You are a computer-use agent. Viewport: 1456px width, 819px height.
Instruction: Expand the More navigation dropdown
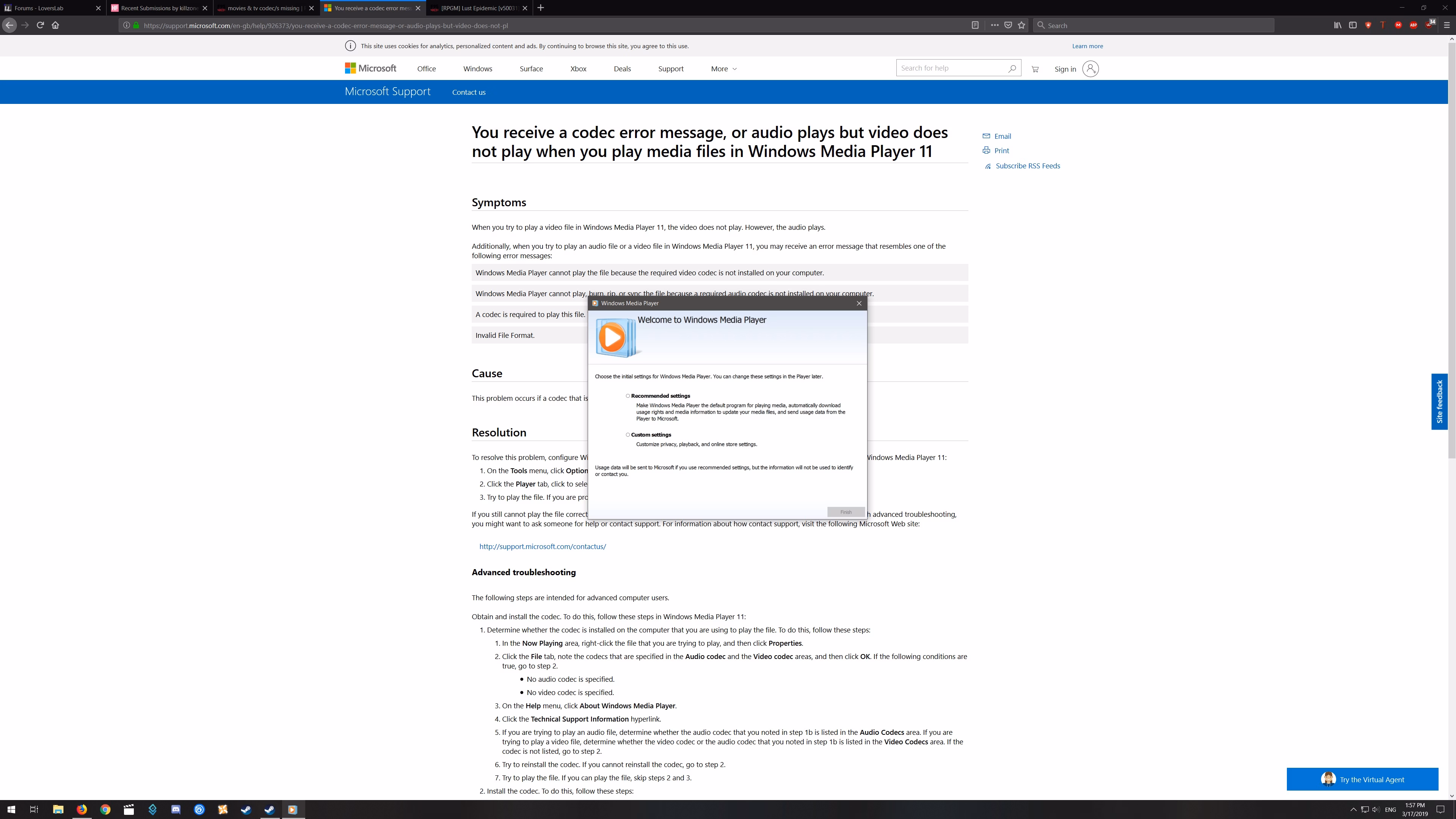pyautogui.click(x=723, y=69)
